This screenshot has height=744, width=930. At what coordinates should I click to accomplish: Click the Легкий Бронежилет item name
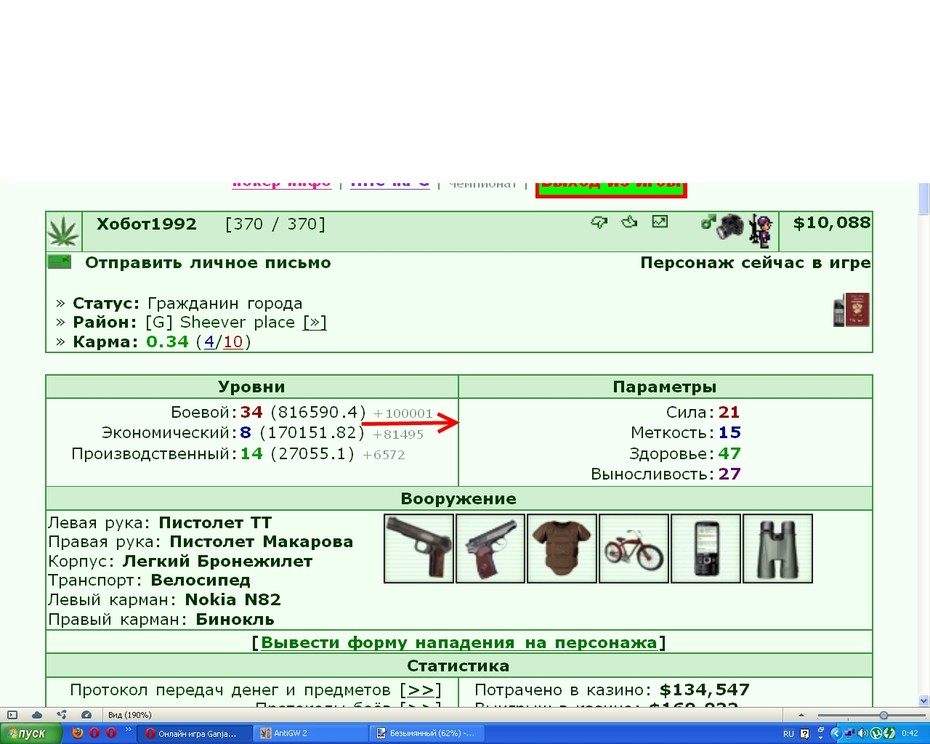pyautogui.click(x=218, y=561)
